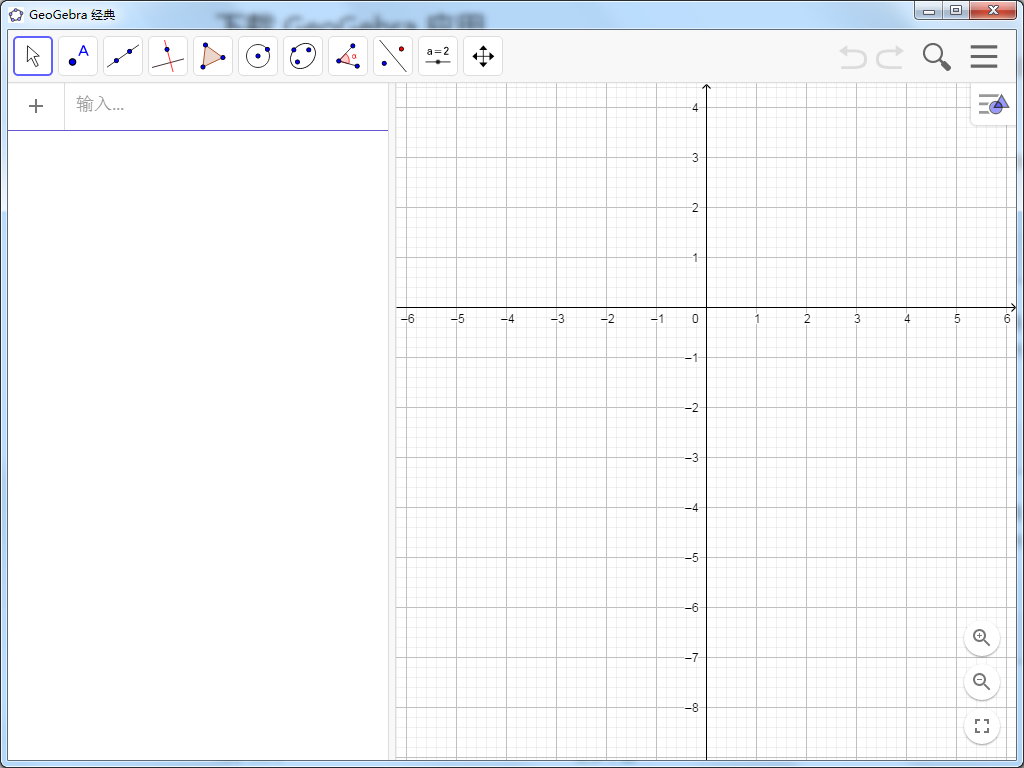Select the Polygon tool
The height and width of the screenshot is (768, 1024).
[x=212, y=56]
